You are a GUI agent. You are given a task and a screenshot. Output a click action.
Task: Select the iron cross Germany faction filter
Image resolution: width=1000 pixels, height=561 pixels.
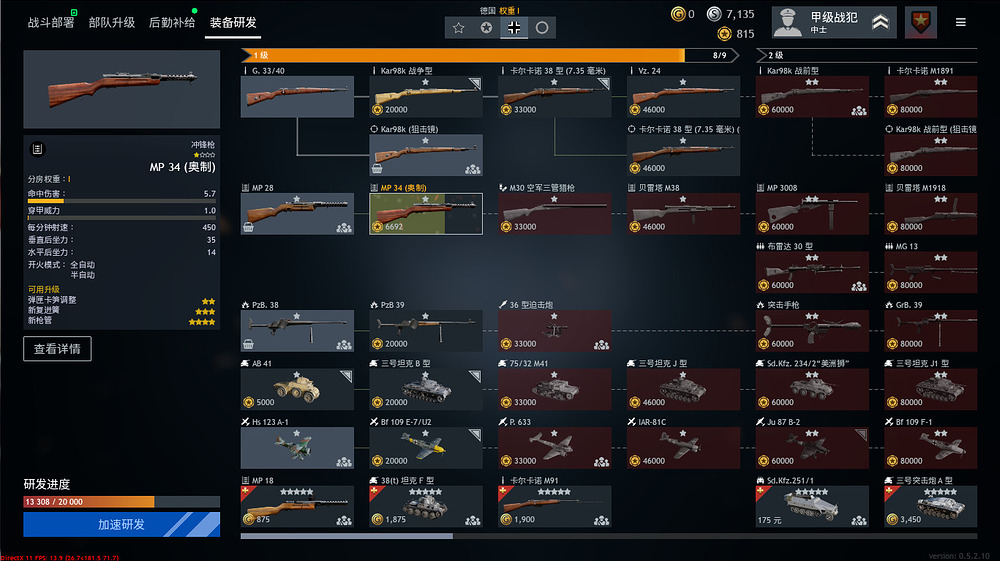514,27
